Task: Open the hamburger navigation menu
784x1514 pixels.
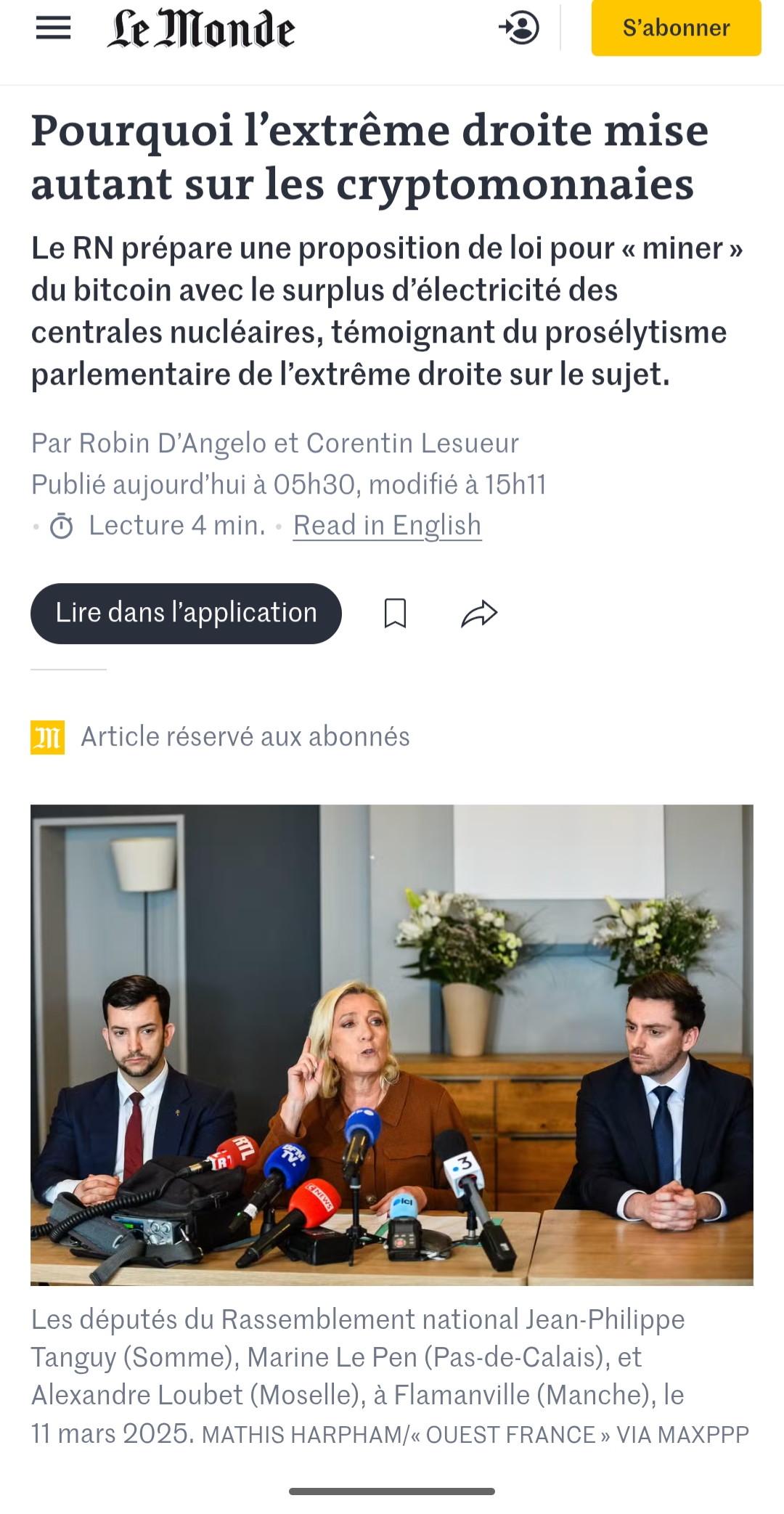Action: pyautogui.click(x=53, y=28)
